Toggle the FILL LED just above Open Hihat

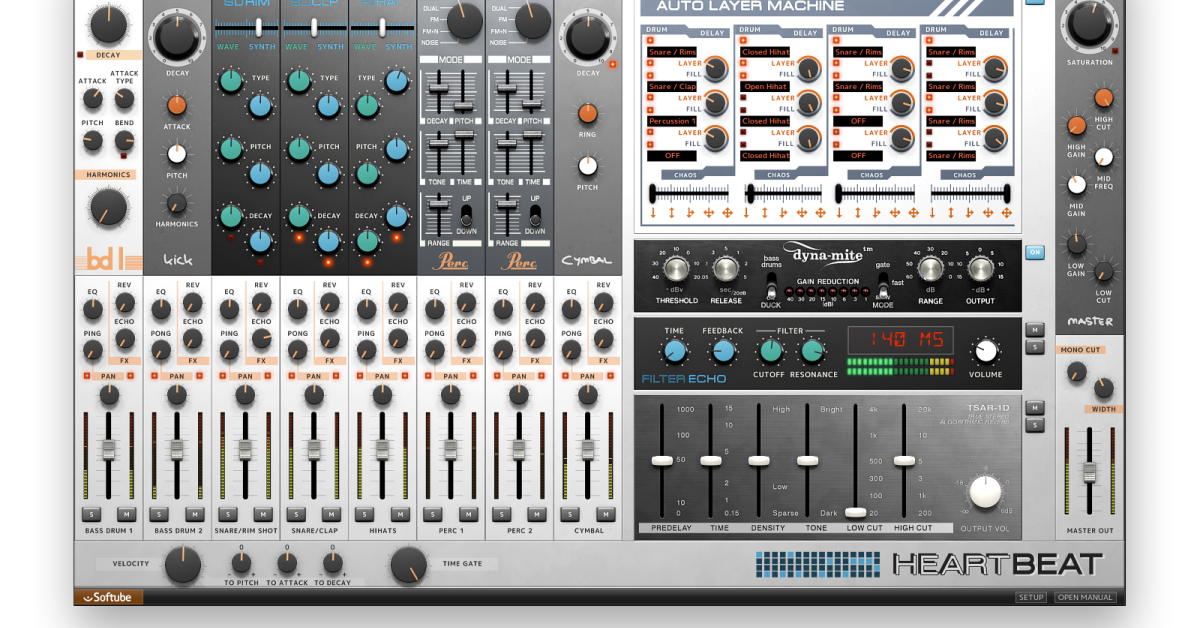(x=744, y=74)
